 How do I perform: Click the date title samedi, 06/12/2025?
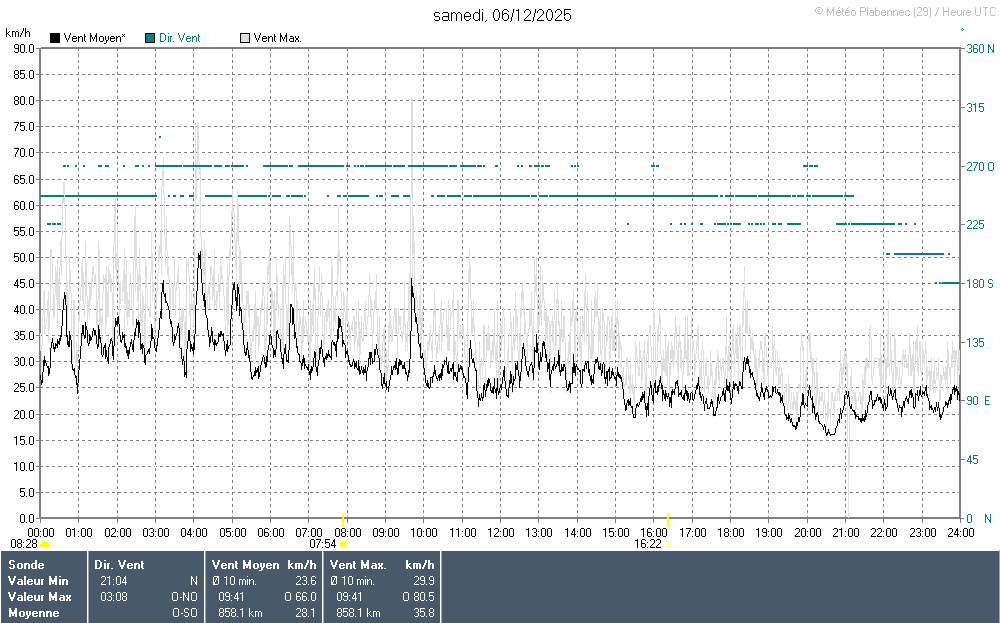503,16
